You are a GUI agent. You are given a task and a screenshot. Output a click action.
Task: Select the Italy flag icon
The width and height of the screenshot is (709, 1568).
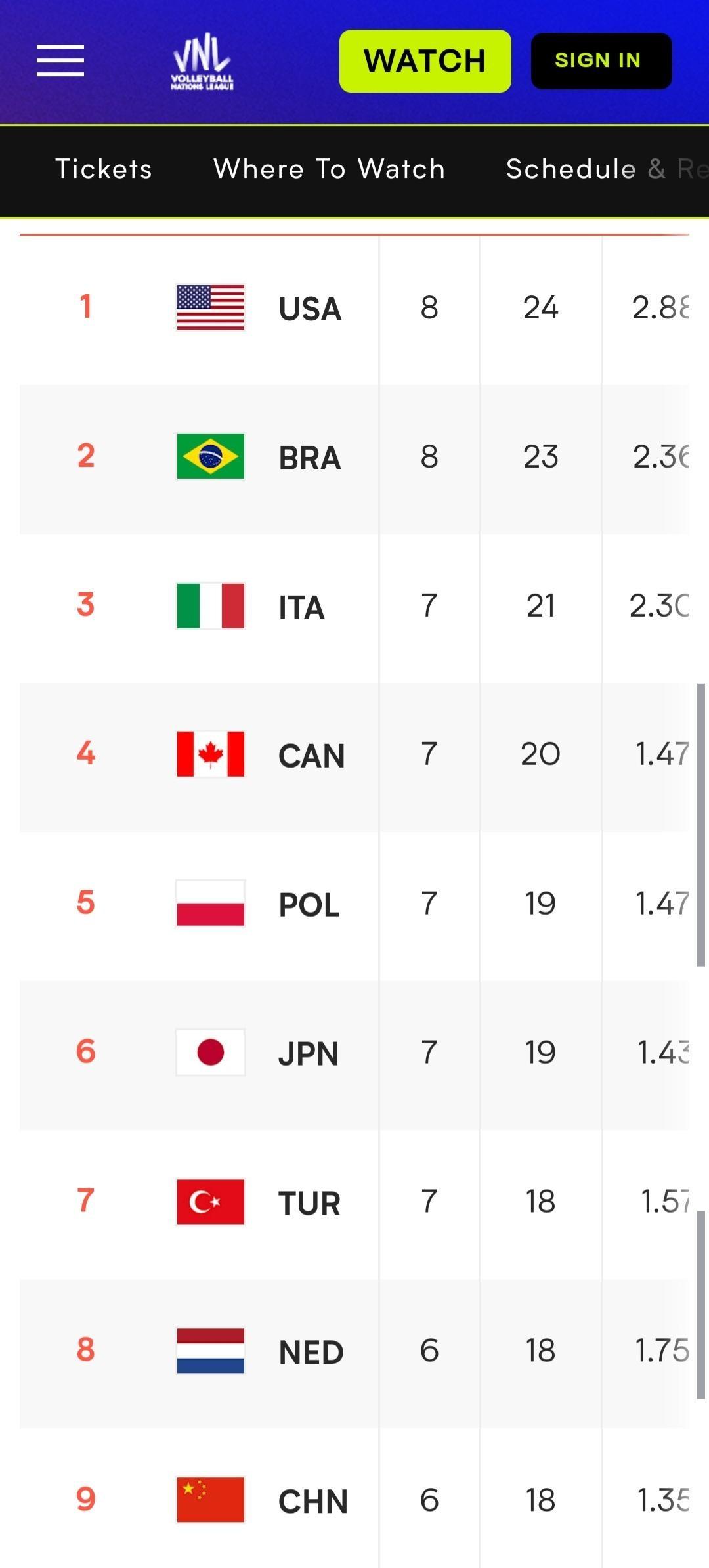tap(211, 605)
